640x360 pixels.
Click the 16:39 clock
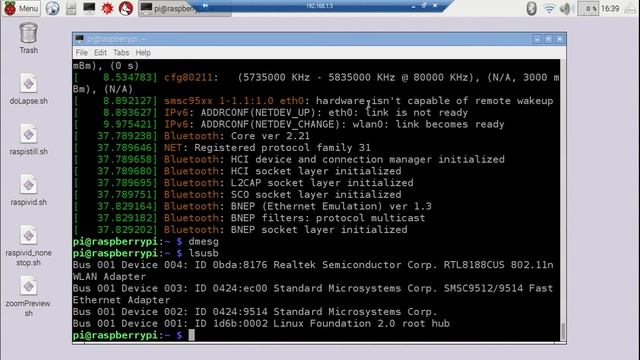tap(610, 9)
